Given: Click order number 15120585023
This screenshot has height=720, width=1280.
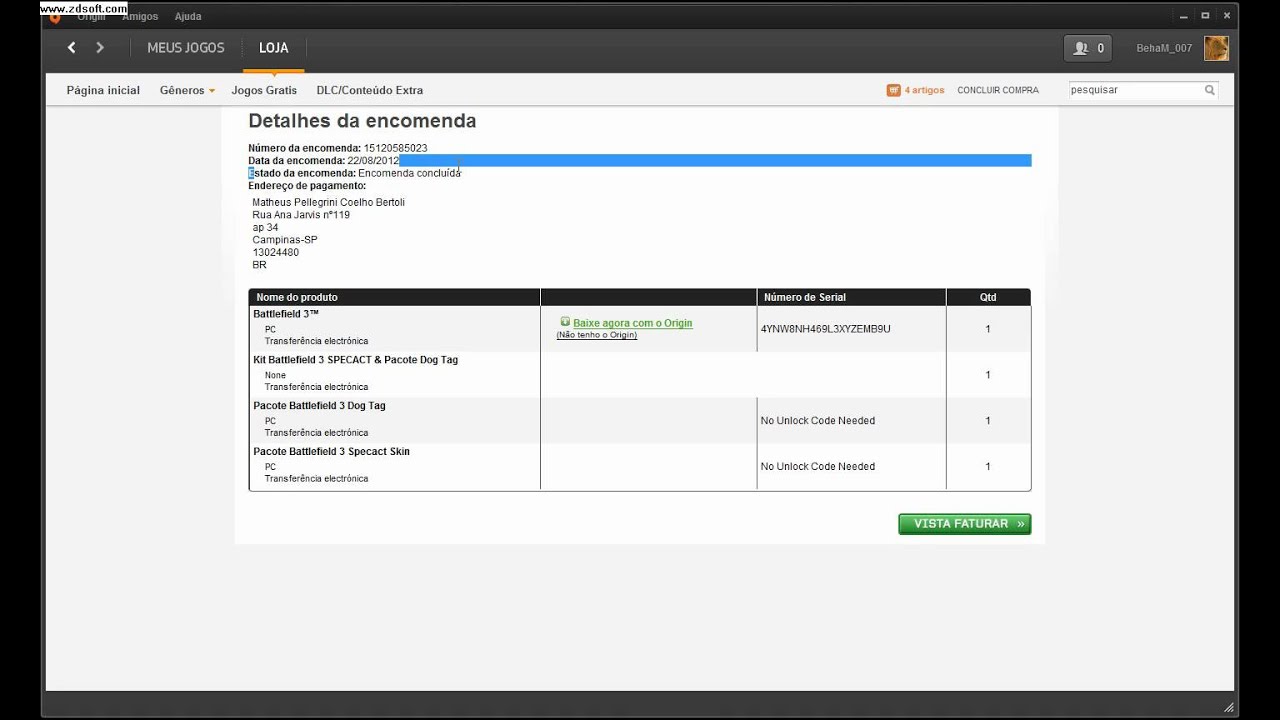Looking at the screenshot, I should (395, 148).
